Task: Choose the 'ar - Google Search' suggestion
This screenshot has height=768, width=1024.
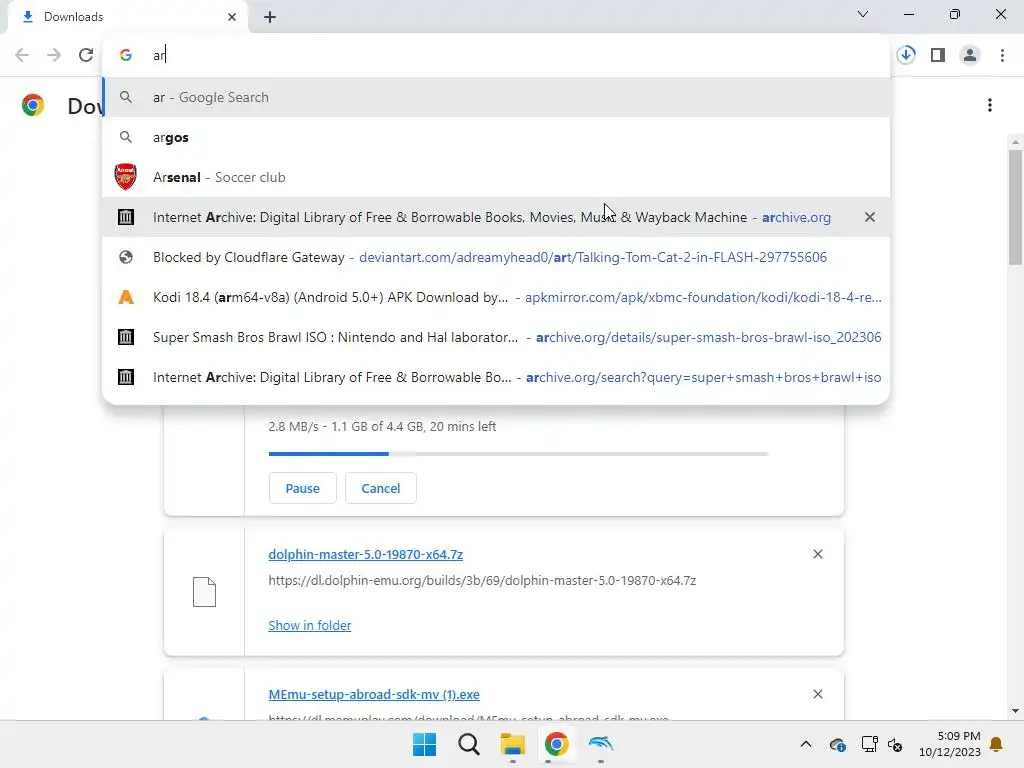Action: [496, 97]
